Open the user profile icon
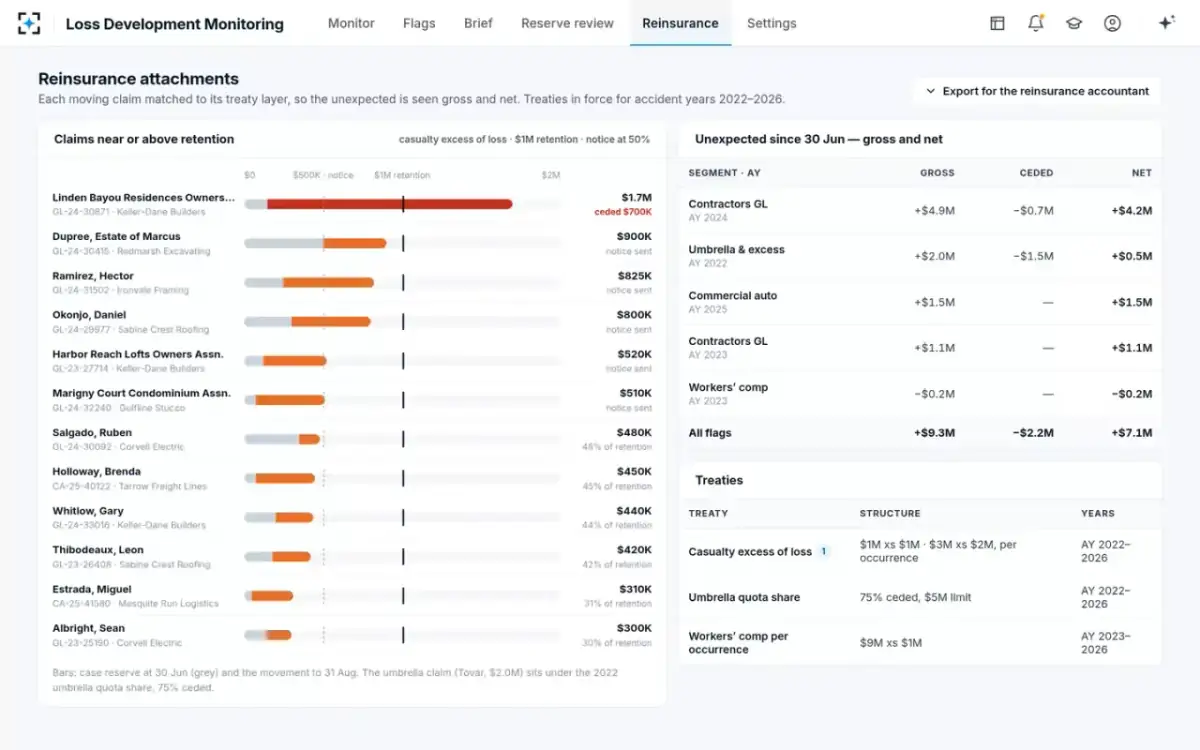This screenshot has width=1200, height=750. point(1112,23)
